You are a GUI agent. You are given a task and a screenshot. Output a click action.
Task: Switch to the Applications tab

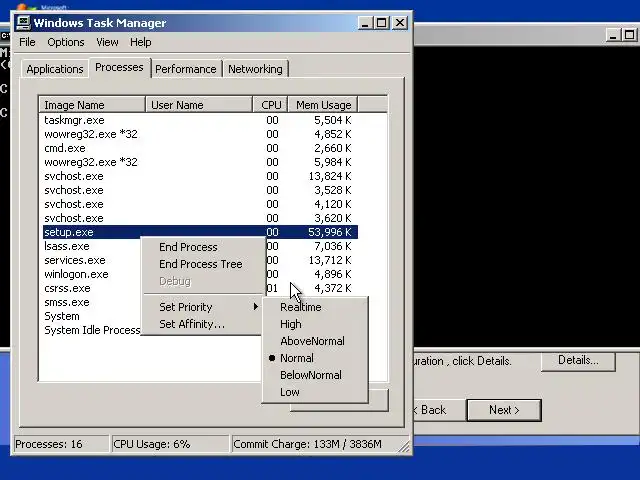click(x=55, y=69)
